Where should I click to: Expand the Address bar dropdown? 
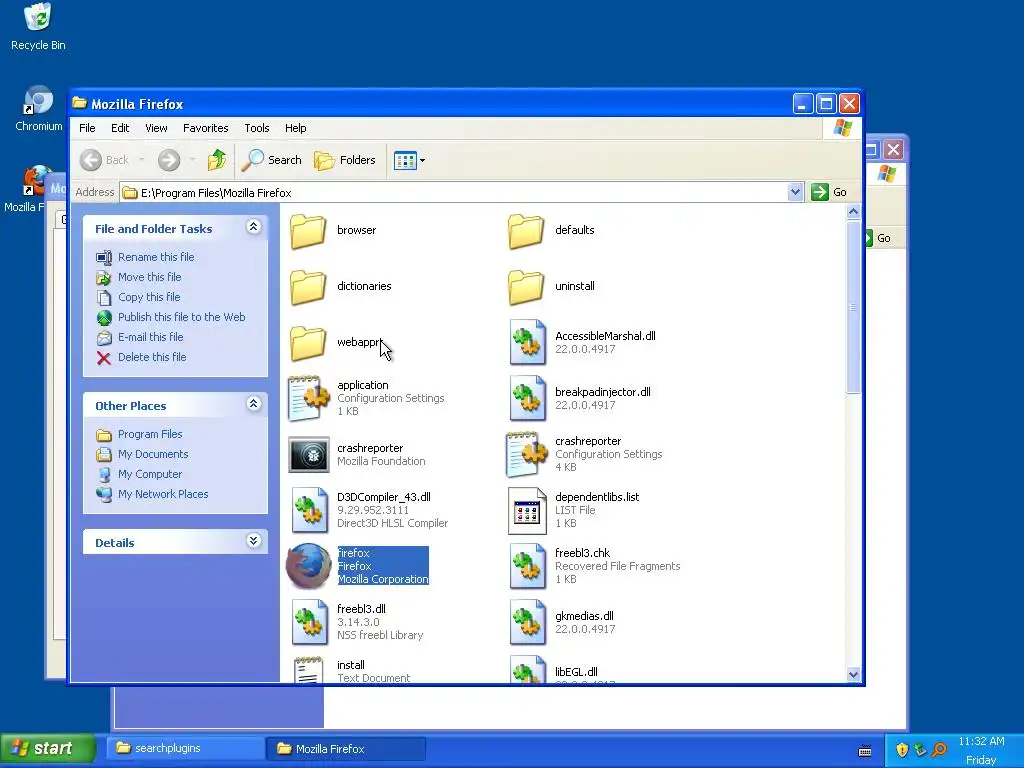click(795, 192)
